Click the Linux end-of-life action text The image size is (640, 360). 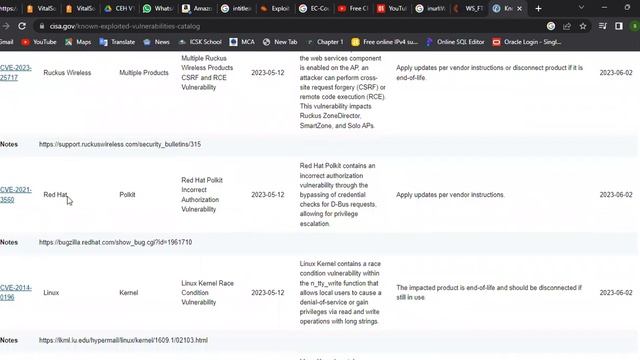[489, 293]
